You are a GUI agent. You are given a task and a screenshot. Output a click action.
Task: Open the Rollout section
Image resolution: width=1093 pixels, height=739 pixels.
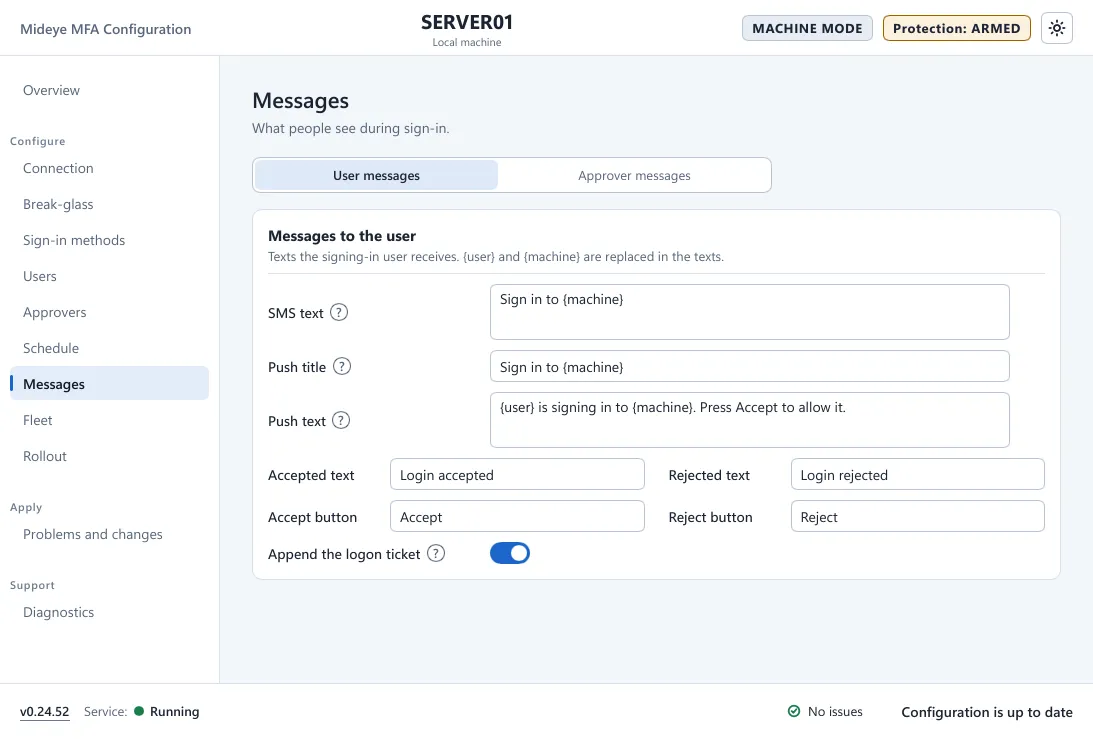[x=109, y=456]
